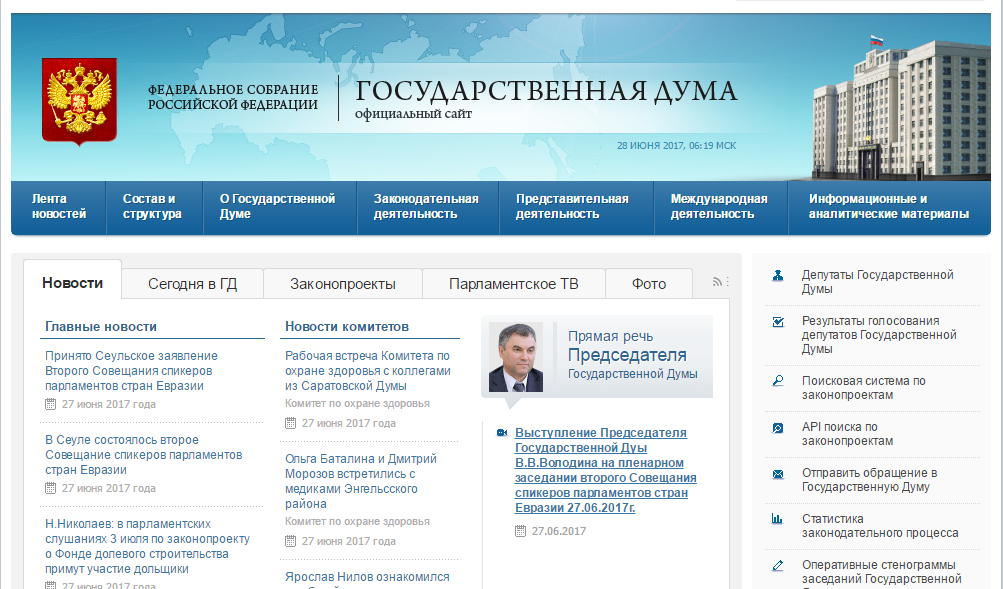The width and height of the screenshot is (1003, 589).
Task: Click Комитет по охране здоровья under Engels news
Action: pyautogui.click(x=358, y=522)
